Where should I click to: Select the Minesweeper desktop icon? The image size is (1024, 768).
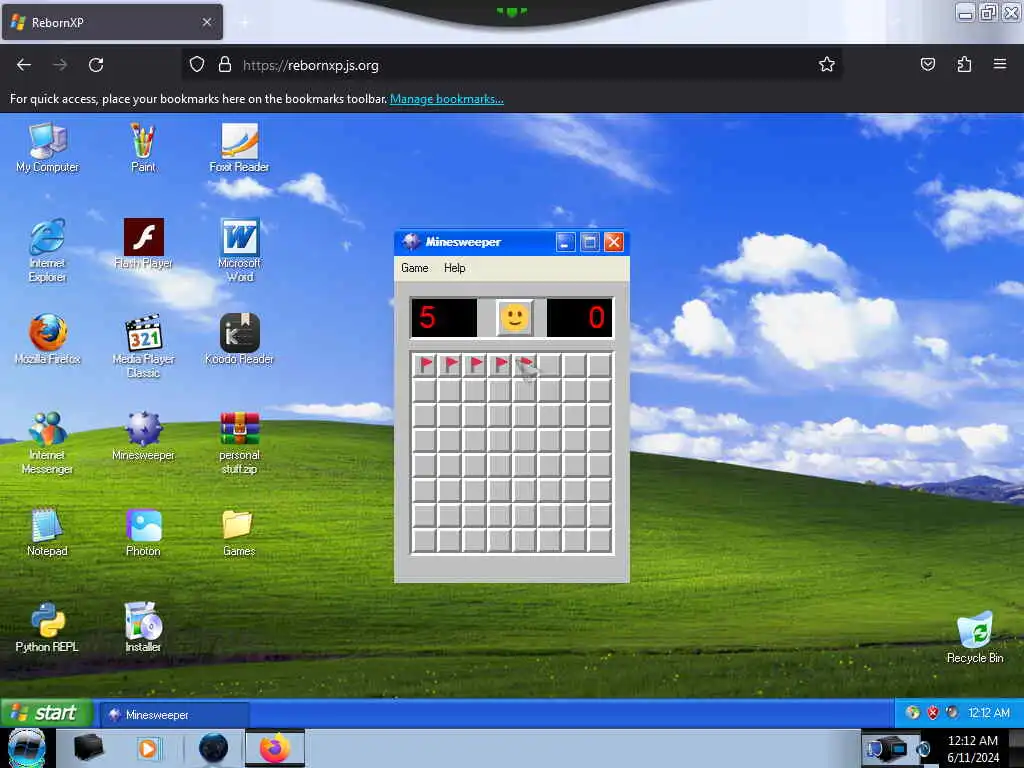143,435
